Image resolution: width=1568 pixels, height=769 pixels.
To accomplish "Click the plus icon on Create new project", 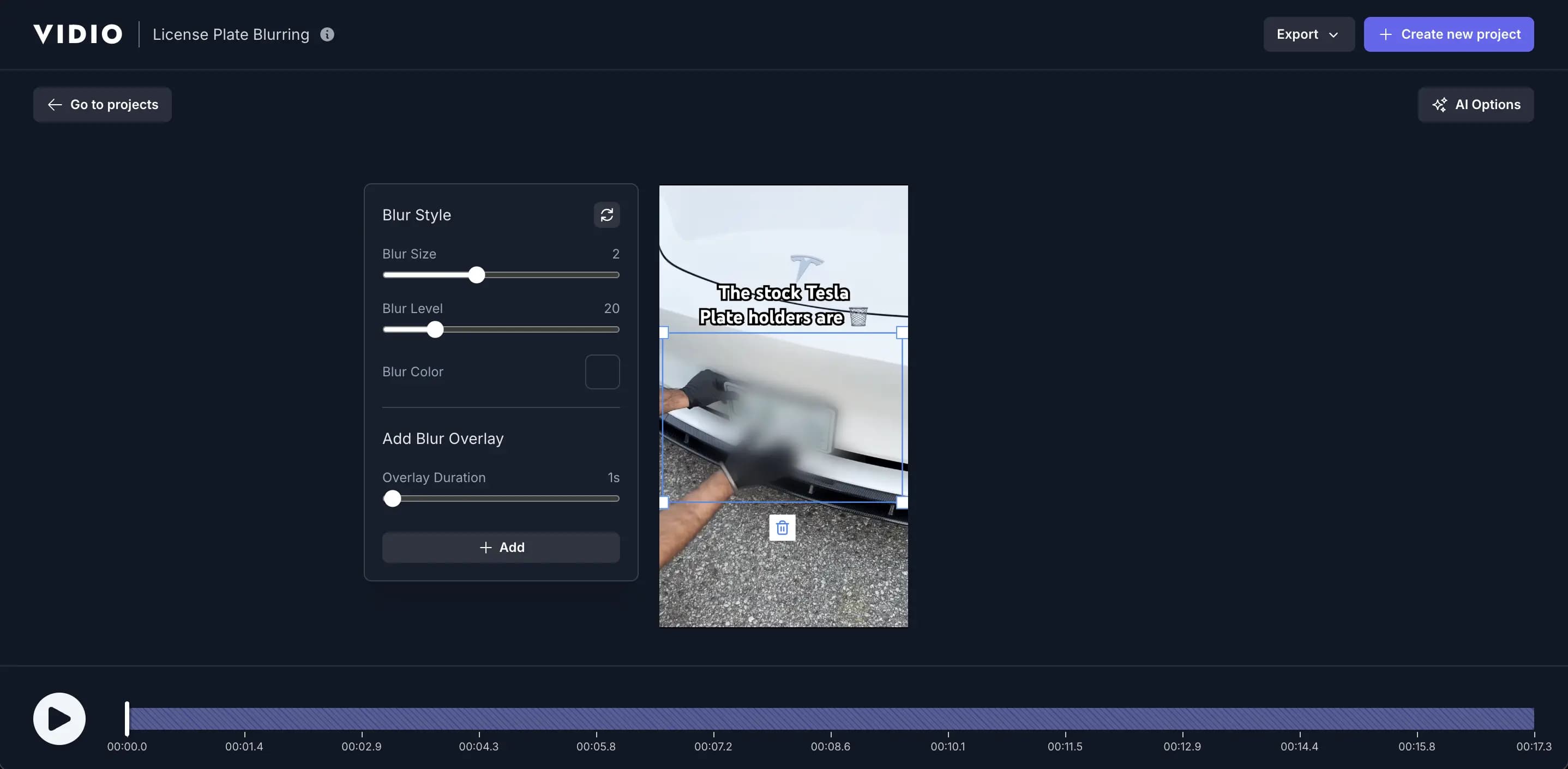I will pyautogui.click(x=1386, y=34).
